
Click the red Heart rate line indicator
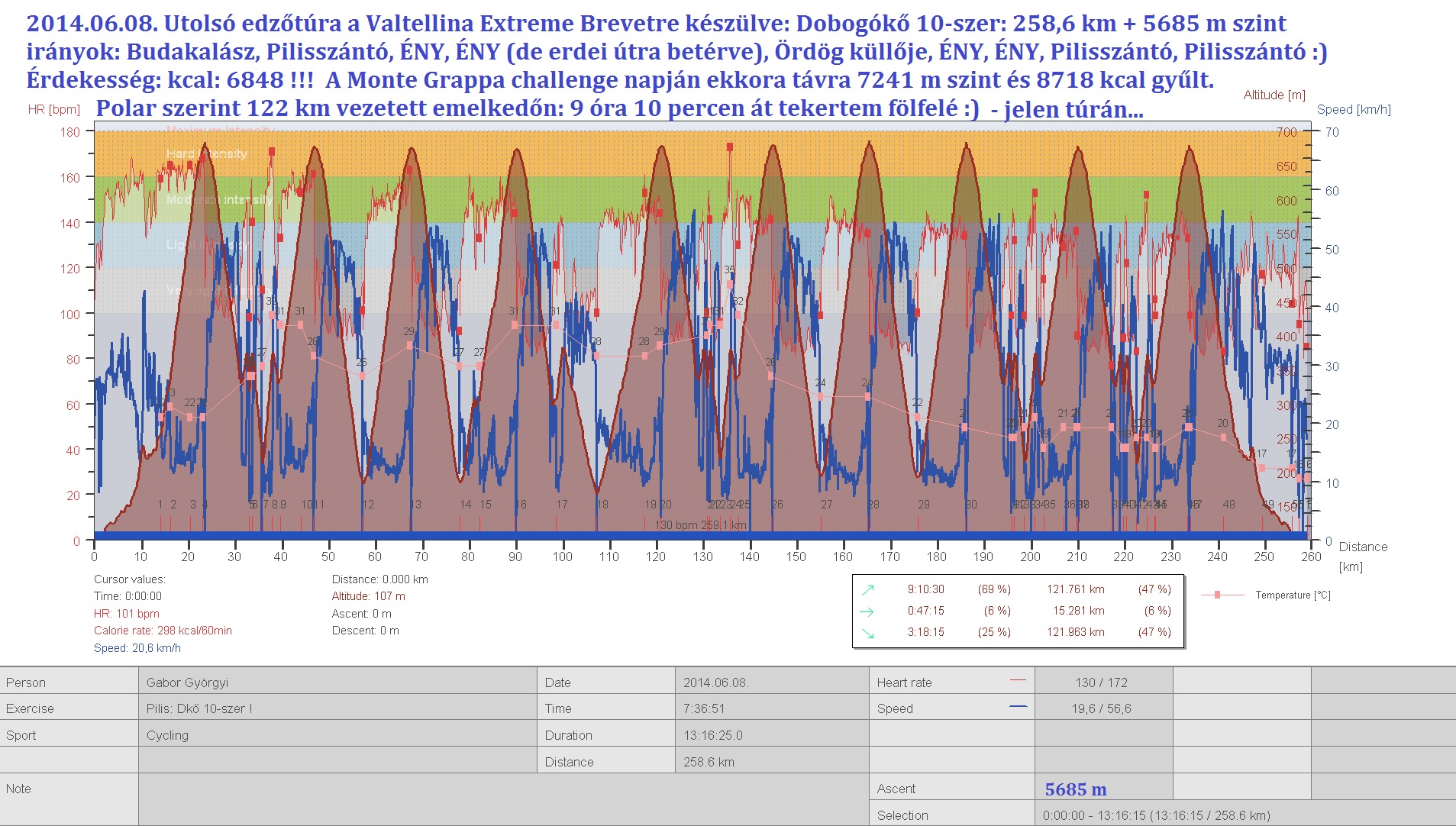click(x=1017, y=679)
